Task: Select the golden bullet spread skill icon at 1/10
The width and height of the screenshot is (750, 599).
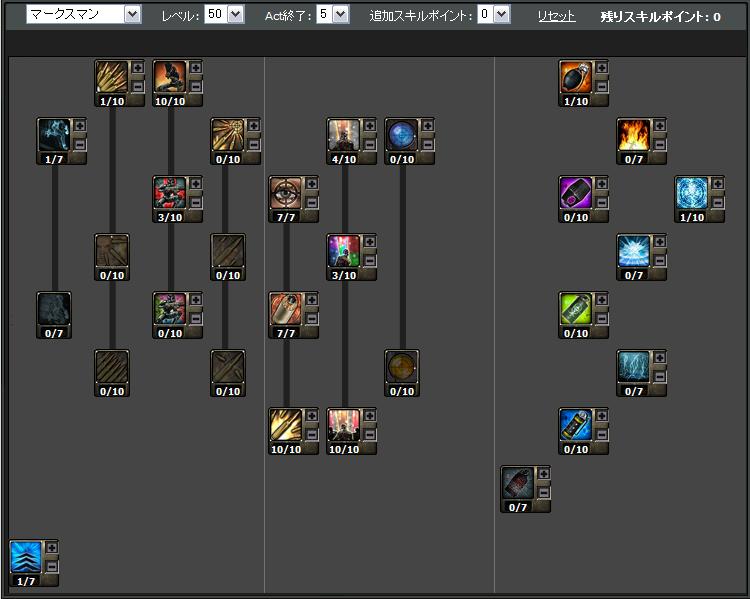Action: pyautogui.click(x=112, y=77)
